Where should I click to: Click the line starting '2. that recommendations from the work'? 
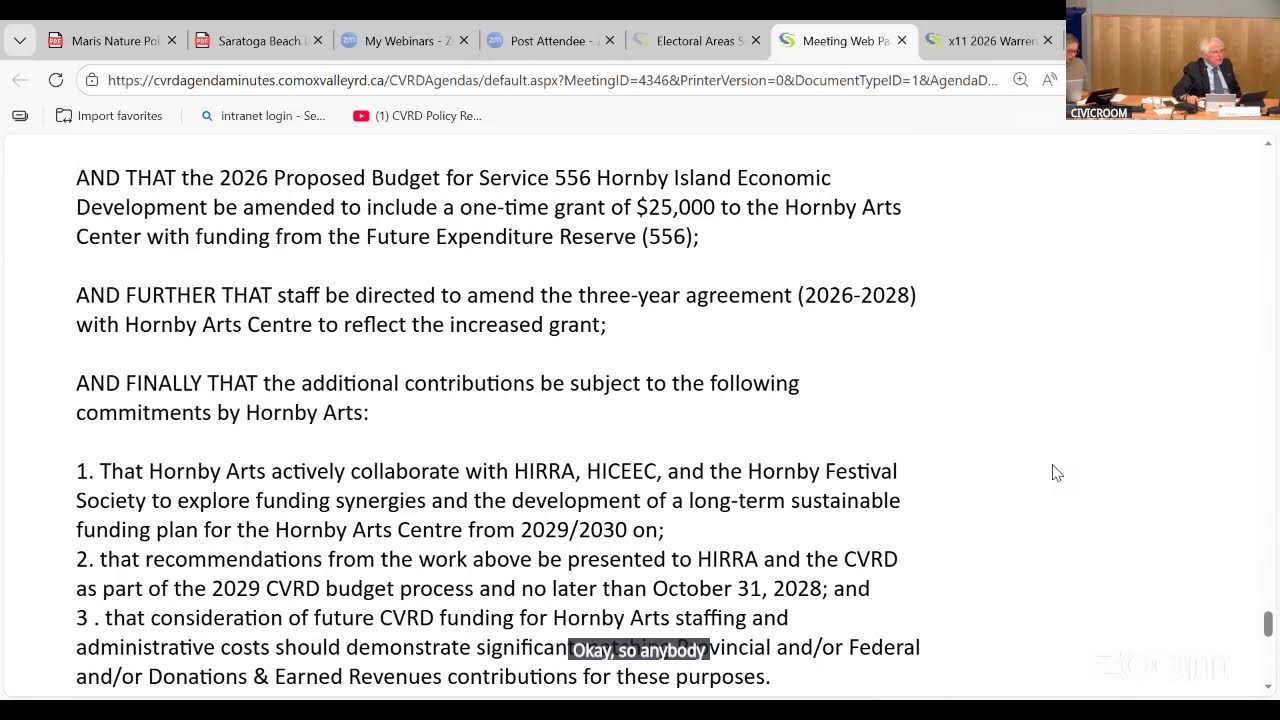(486, 559)
